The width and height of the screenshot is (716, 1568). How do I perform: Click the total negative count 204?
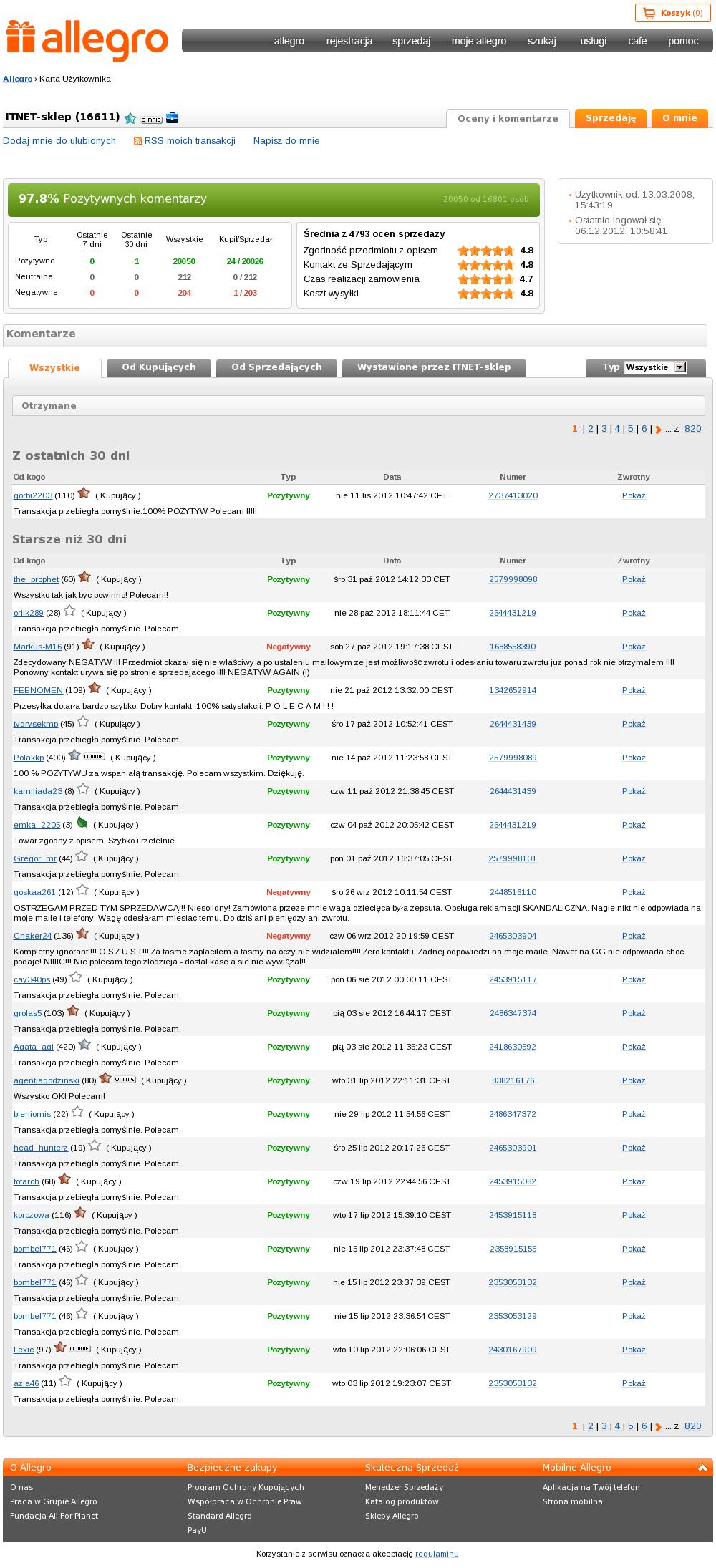(184, 293)
